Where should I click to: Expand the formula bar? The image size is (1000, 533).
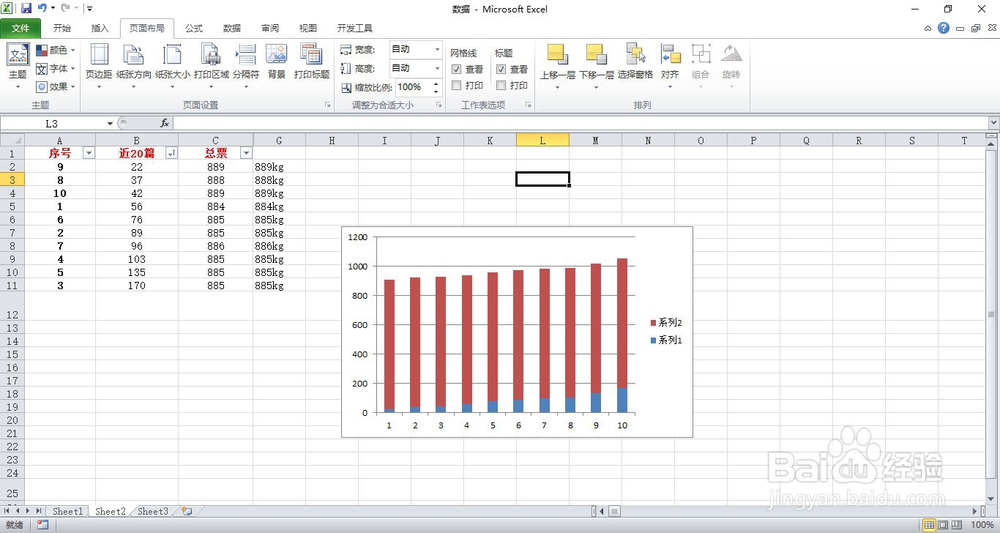click(994, 123)
